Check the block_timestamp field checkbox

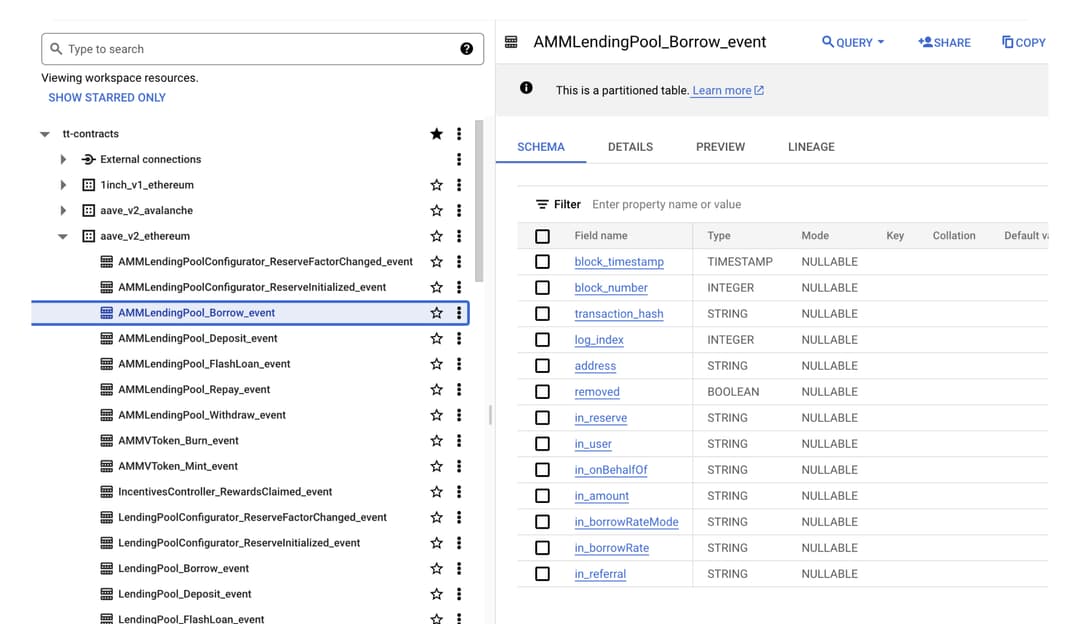click(542, 262)
